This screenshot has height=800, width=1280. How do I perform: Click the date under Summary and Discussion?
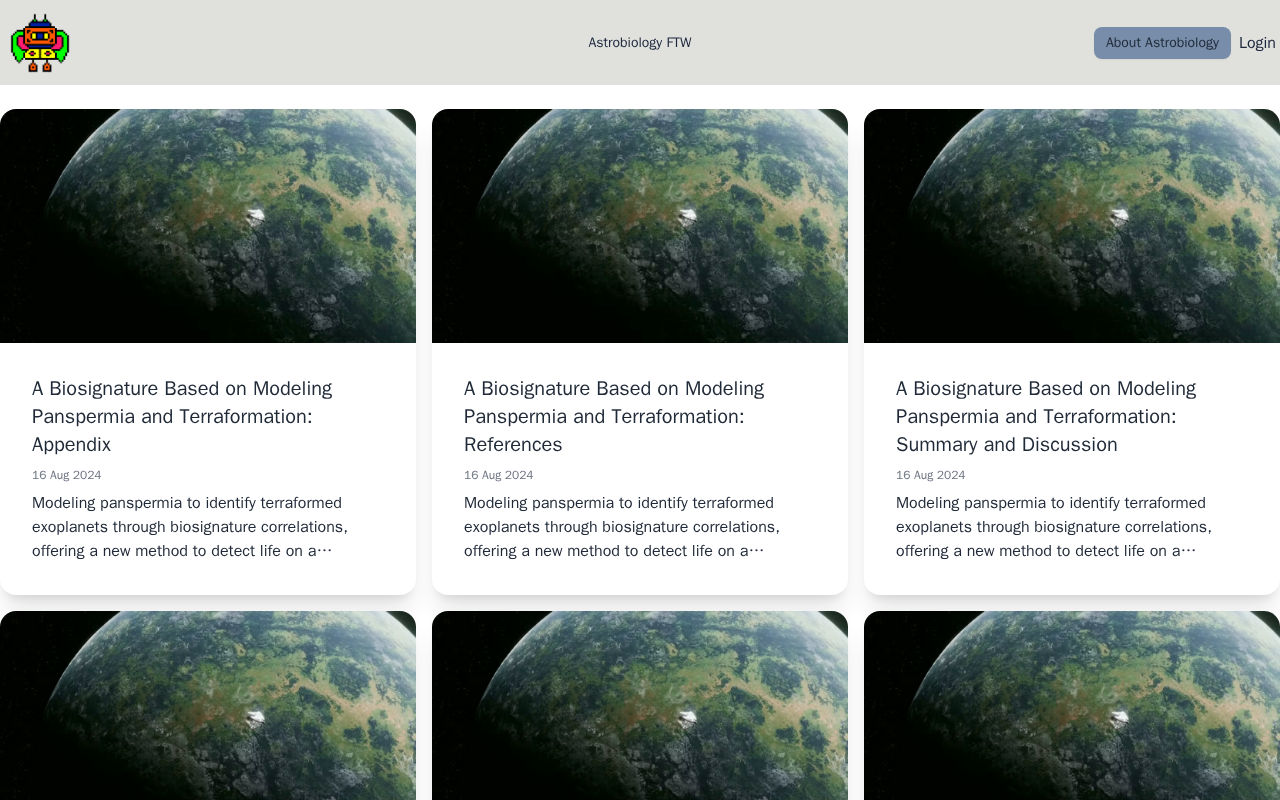[x=931, y=475]
